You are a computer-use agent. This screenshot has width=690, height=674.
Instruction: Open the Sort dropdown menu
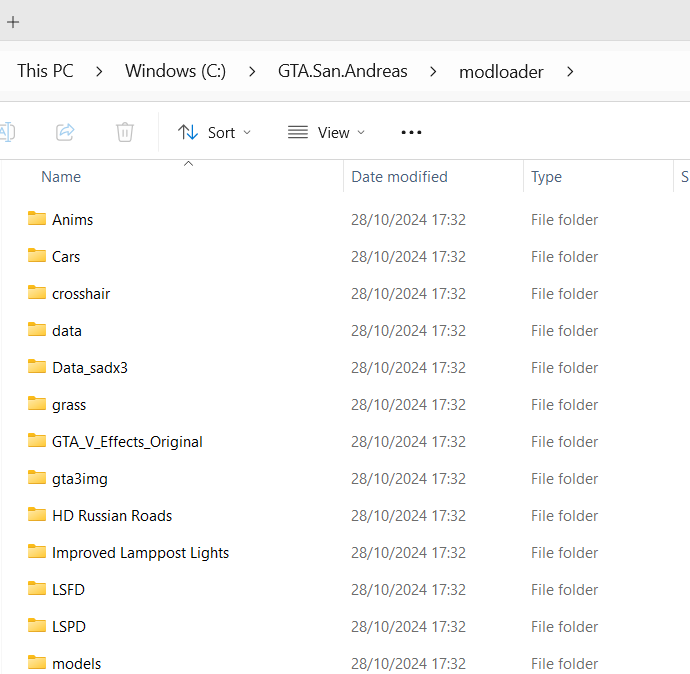pyautogui.click(x=214, y=132)
